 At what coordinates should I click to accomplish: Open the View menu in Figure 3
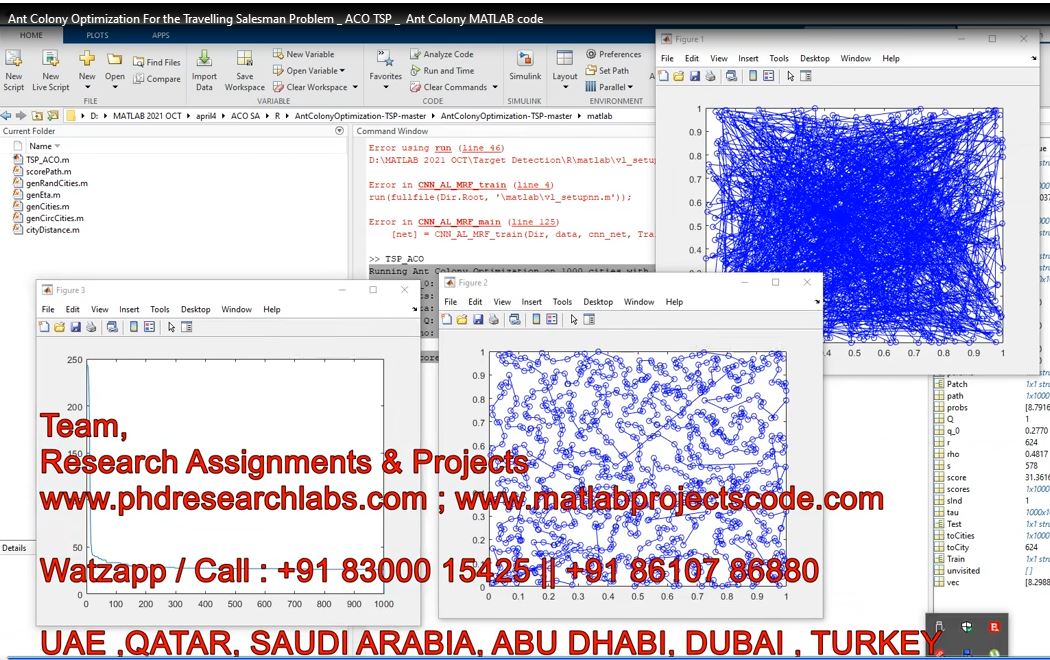pos(100,309)
